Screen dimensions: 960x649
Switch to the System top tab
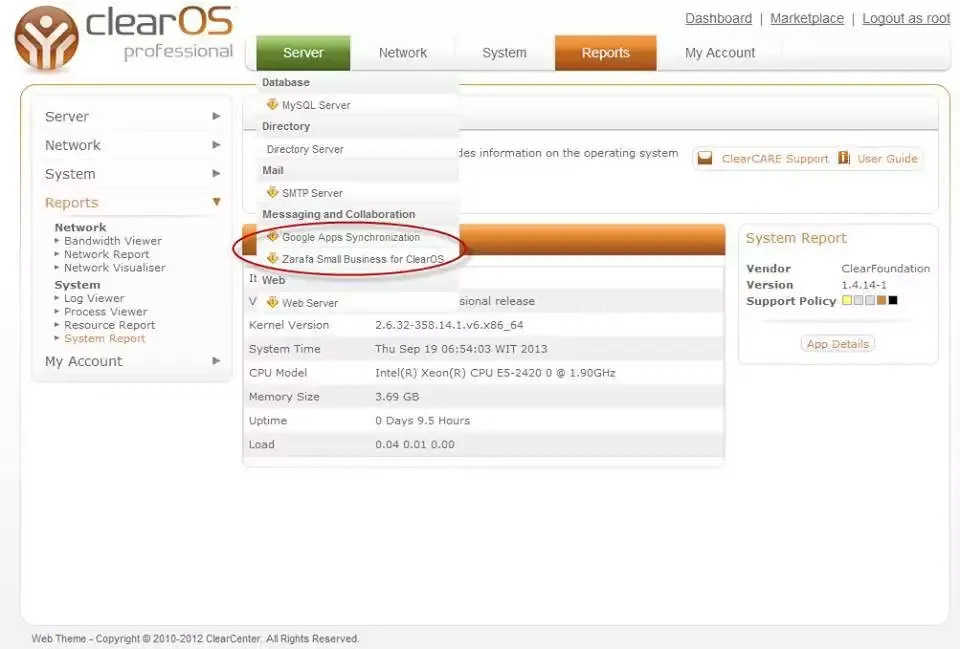pos(504,53)
